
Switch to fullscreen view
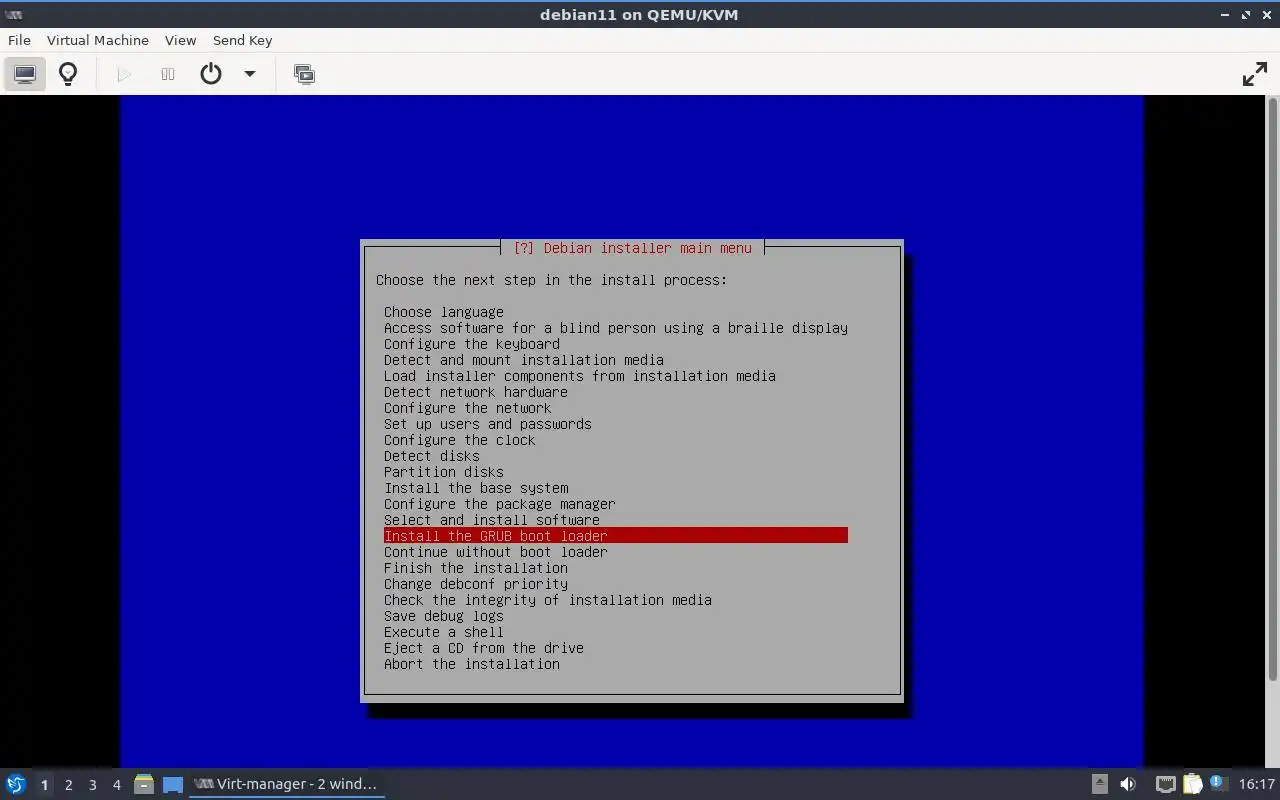point(1254,74)
